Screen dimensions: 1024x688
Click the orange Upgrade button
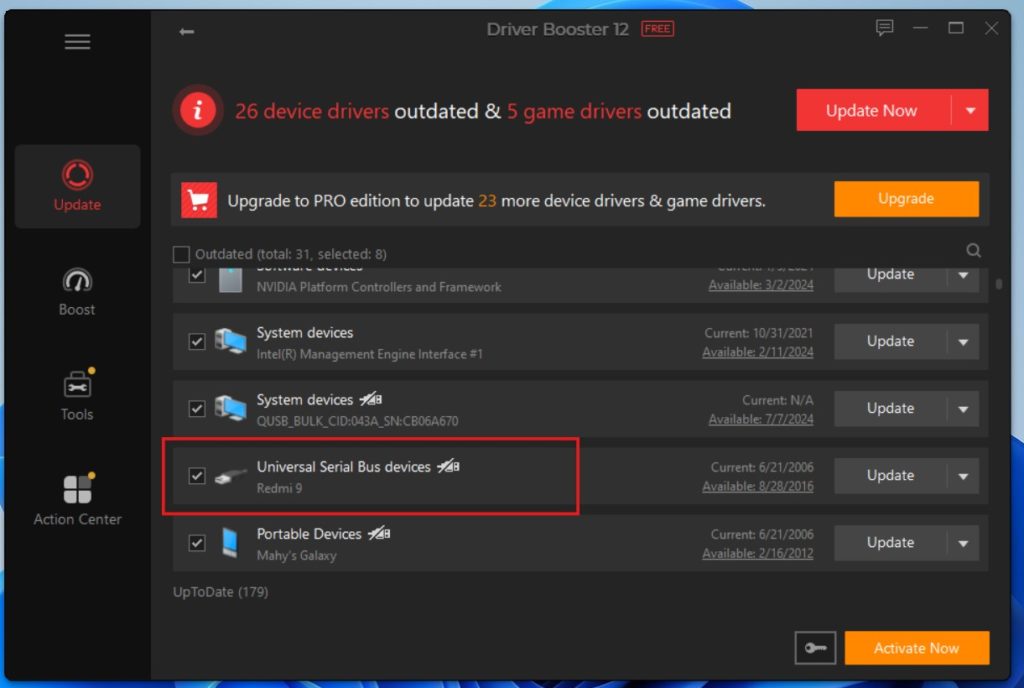[906, 198]
